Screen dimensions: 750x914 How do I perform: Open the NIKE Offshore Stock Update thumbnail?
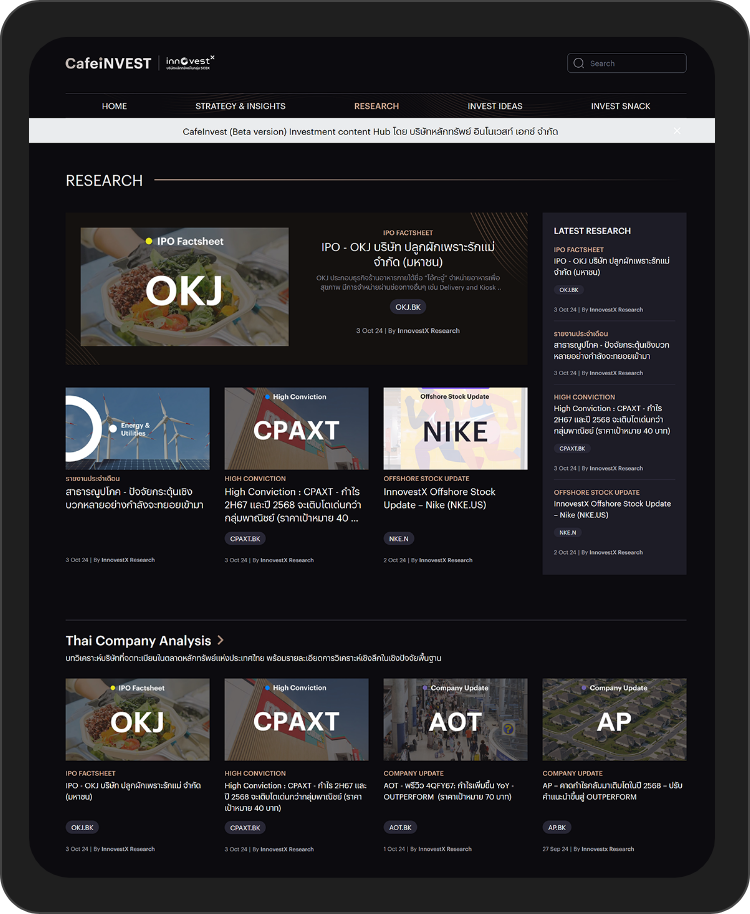[x=455, y=428]
